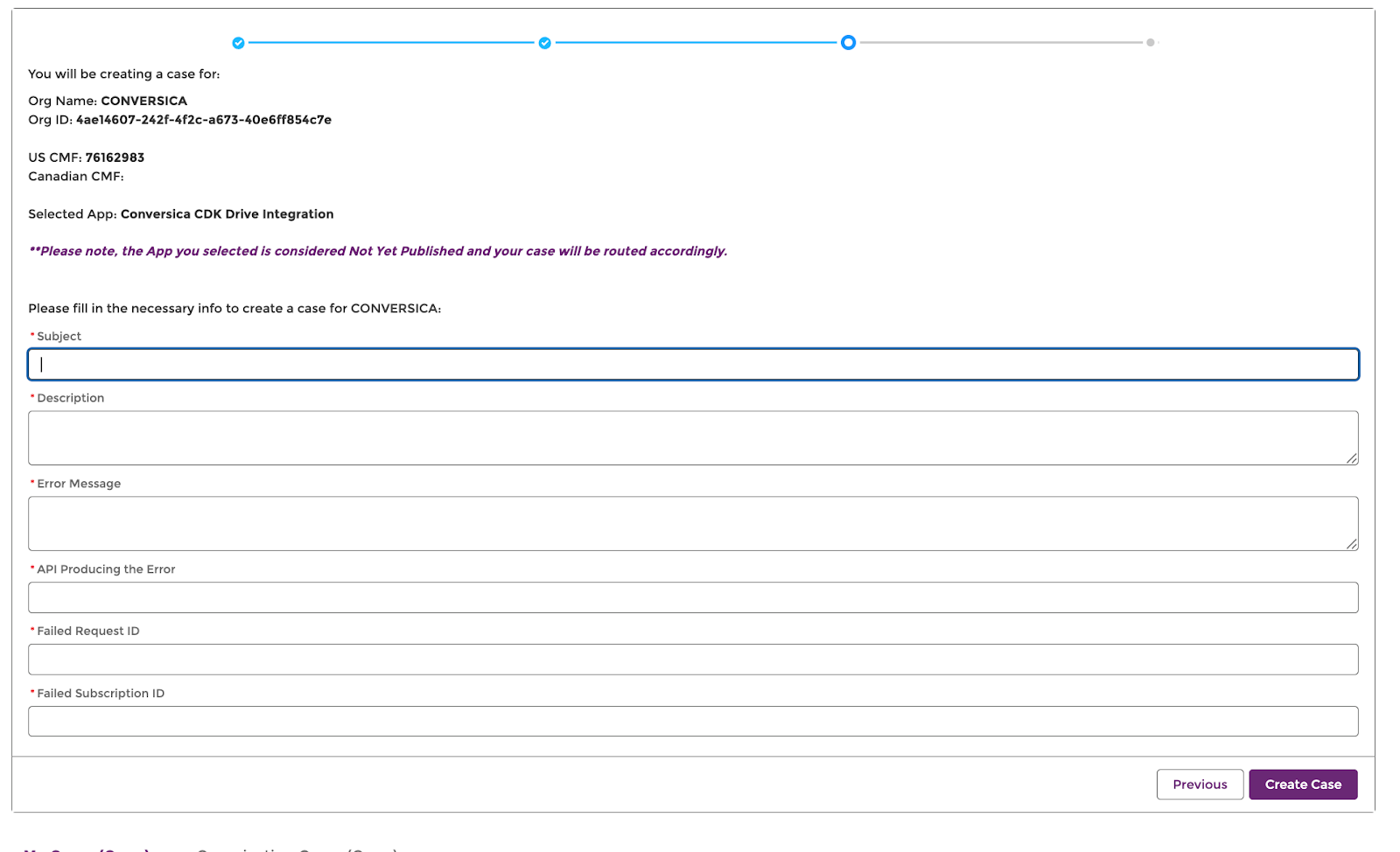The height and width of the screenshot is (852, 1400).
Task: Click the Org ID value text
Action: point(203,120)
